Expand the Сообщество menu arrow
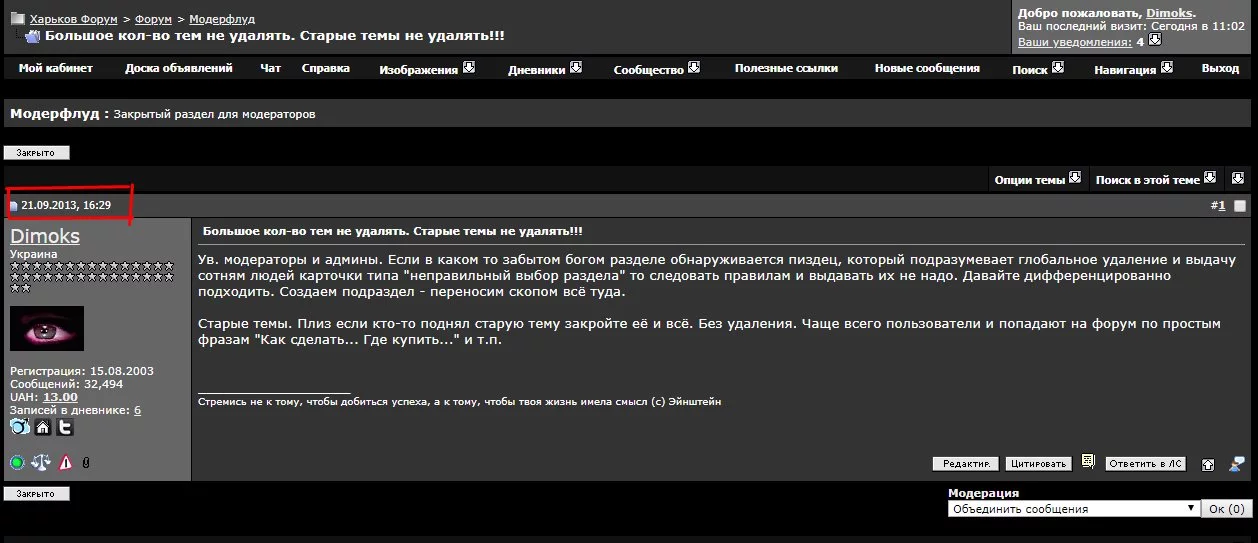 694,67
